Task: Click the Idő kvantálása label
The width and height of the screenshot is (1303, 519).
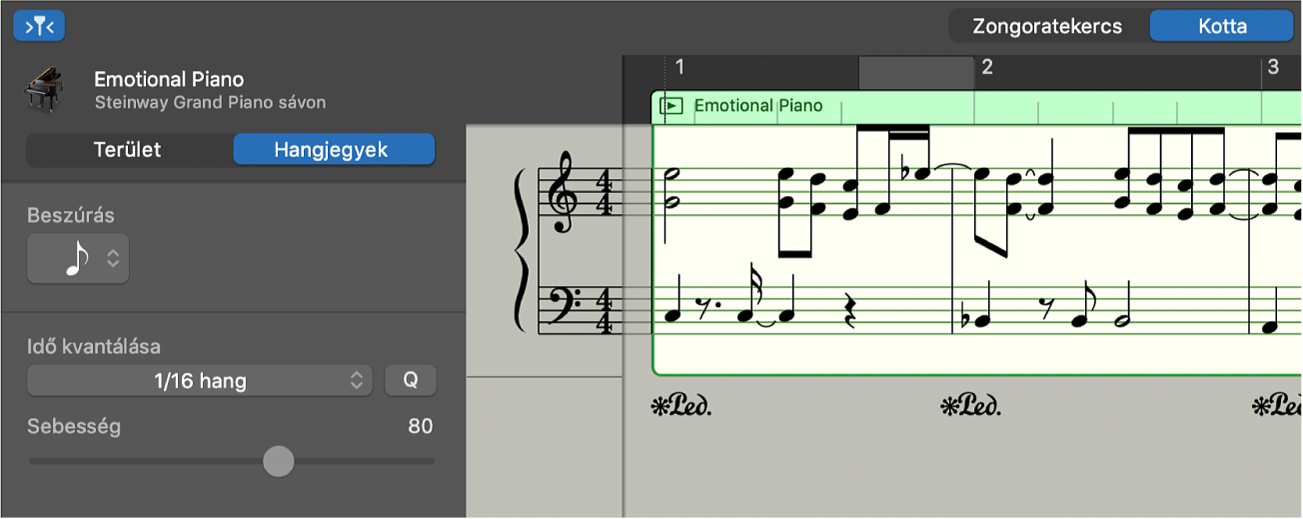Action: pos(94,347)
